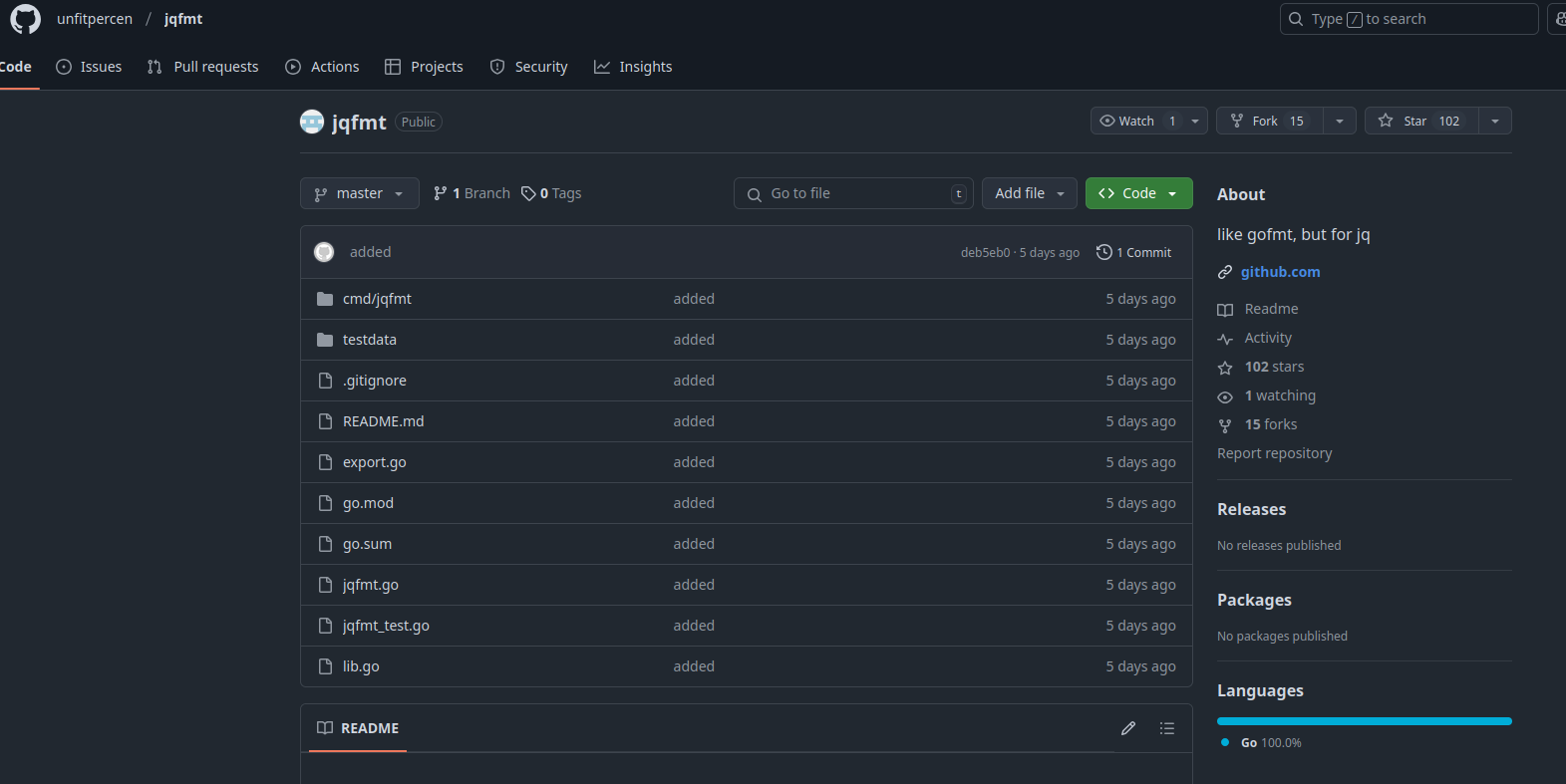Open the github.com link in About
This screenshot has height=784, width=1566.
click(1280, 272)
